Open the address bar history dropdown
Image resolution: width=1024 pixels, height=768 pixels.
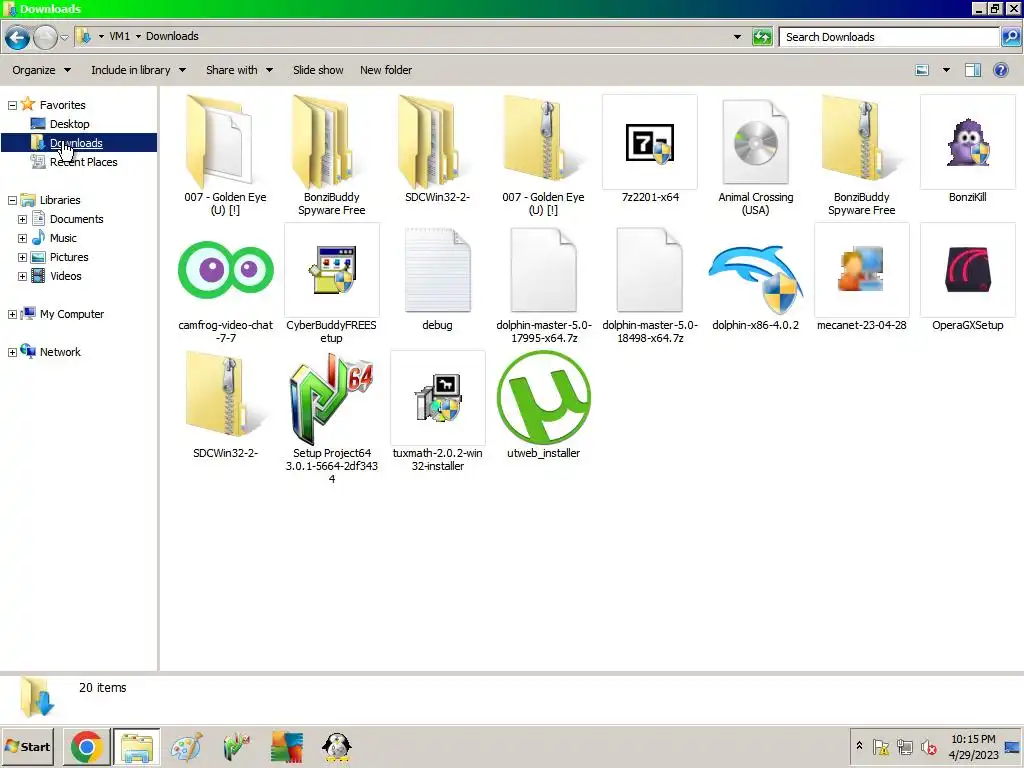click(x=737, y=37)
